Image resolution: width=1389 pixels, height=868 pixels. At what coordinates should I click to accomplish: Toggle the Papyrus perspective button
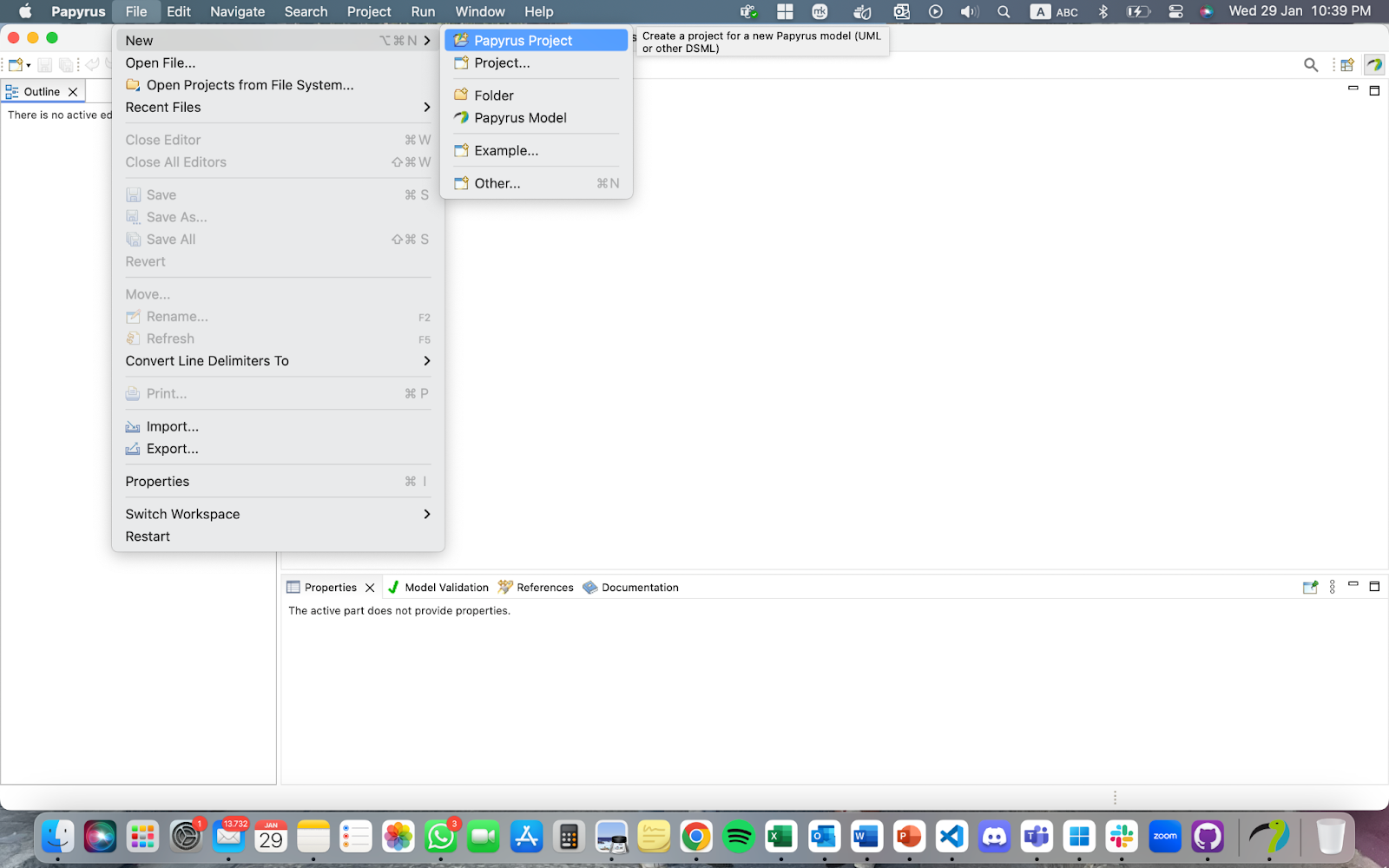tap(1373, 65)
